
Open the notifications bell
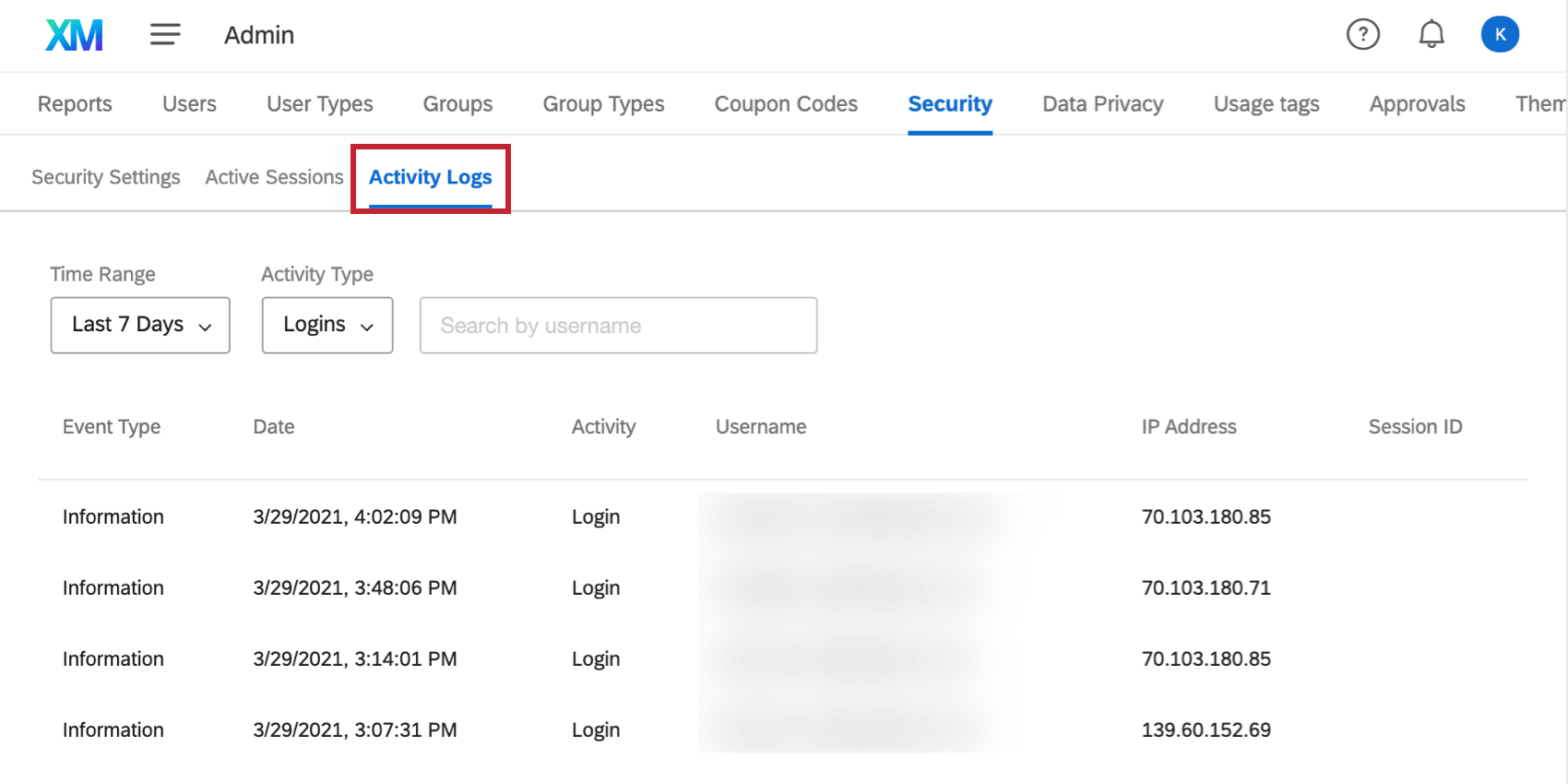click(x=1431, y=35)
